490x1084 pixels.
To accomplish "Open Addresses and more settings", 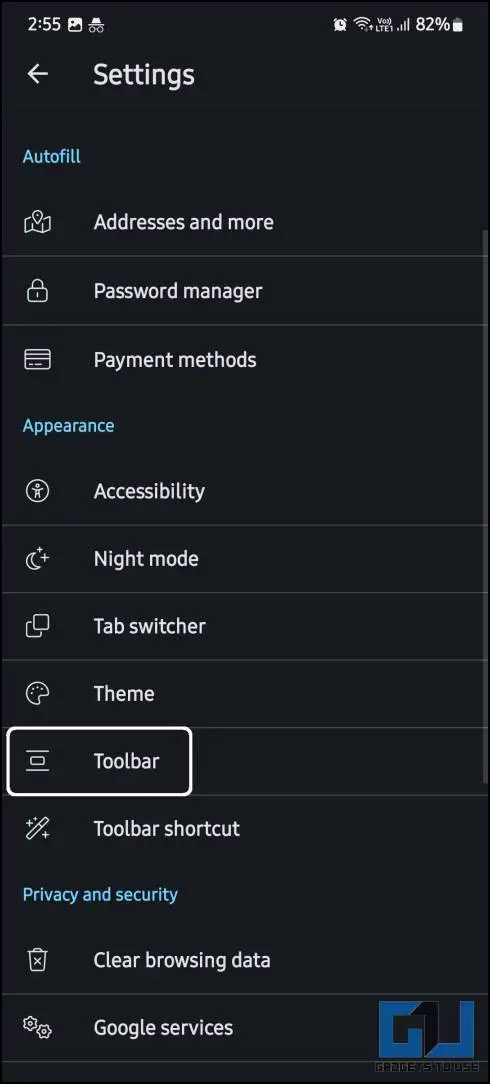I will point(245,222).
